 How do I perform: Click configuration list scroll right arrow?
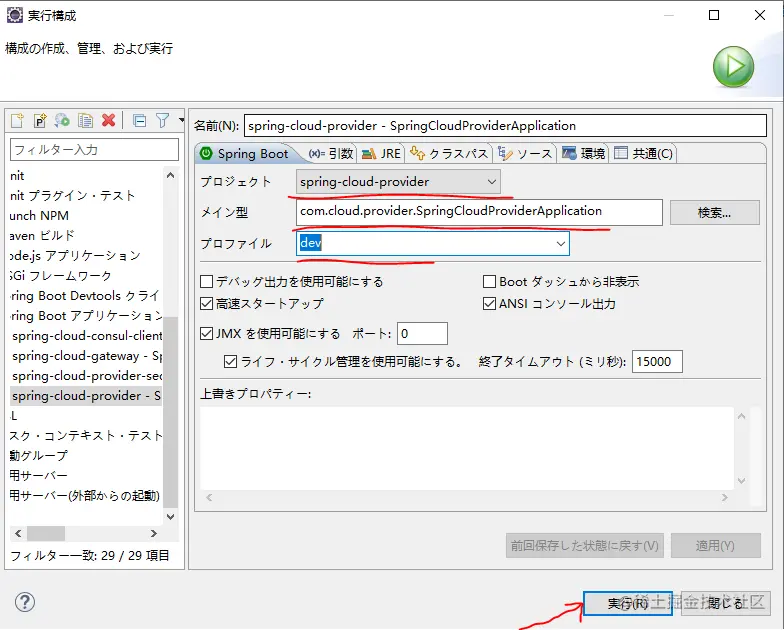[x=154, y=534]
